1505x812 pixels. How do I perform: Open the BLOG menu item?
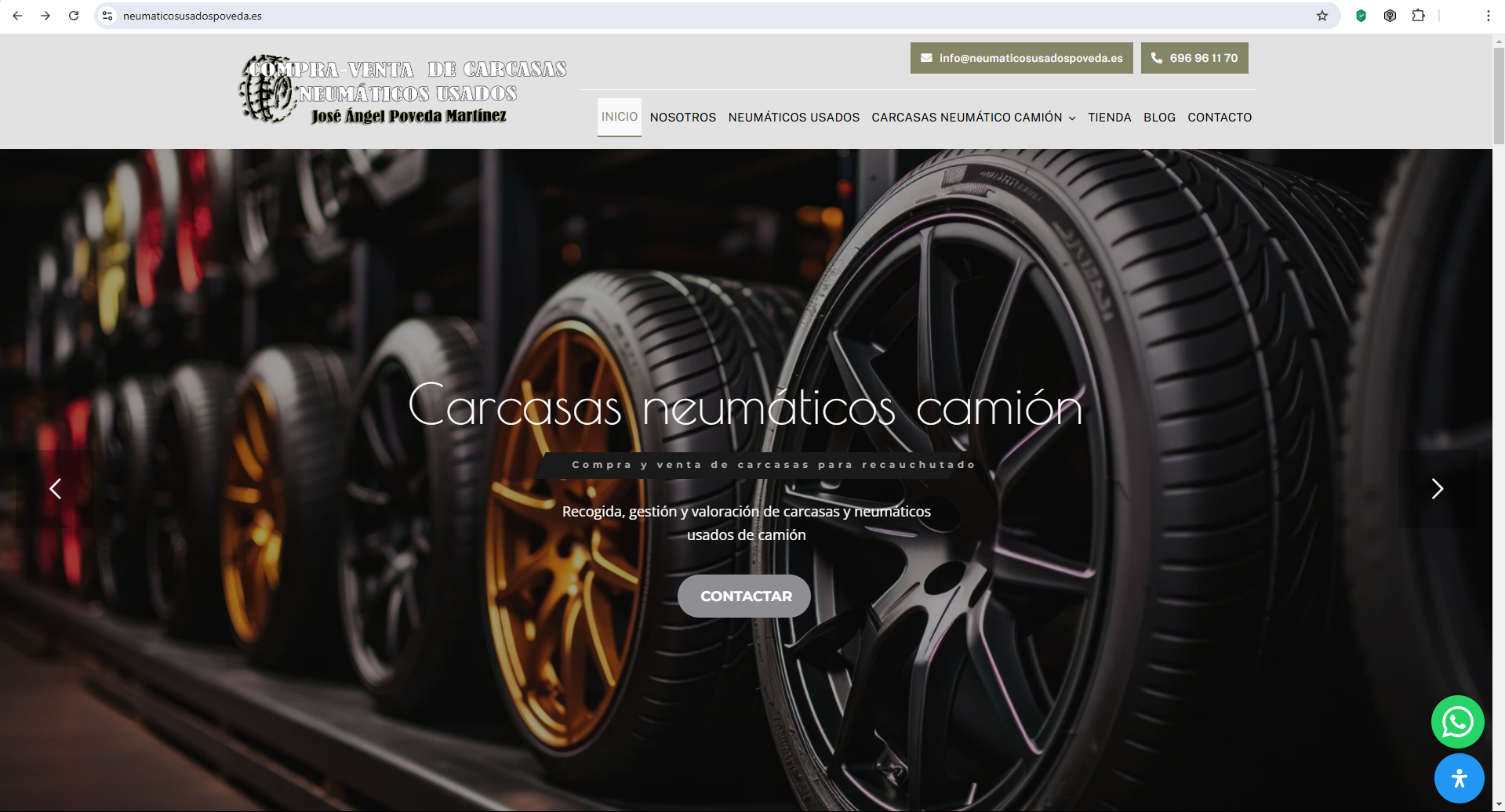pyautogui.click(x=1159, y=118)
